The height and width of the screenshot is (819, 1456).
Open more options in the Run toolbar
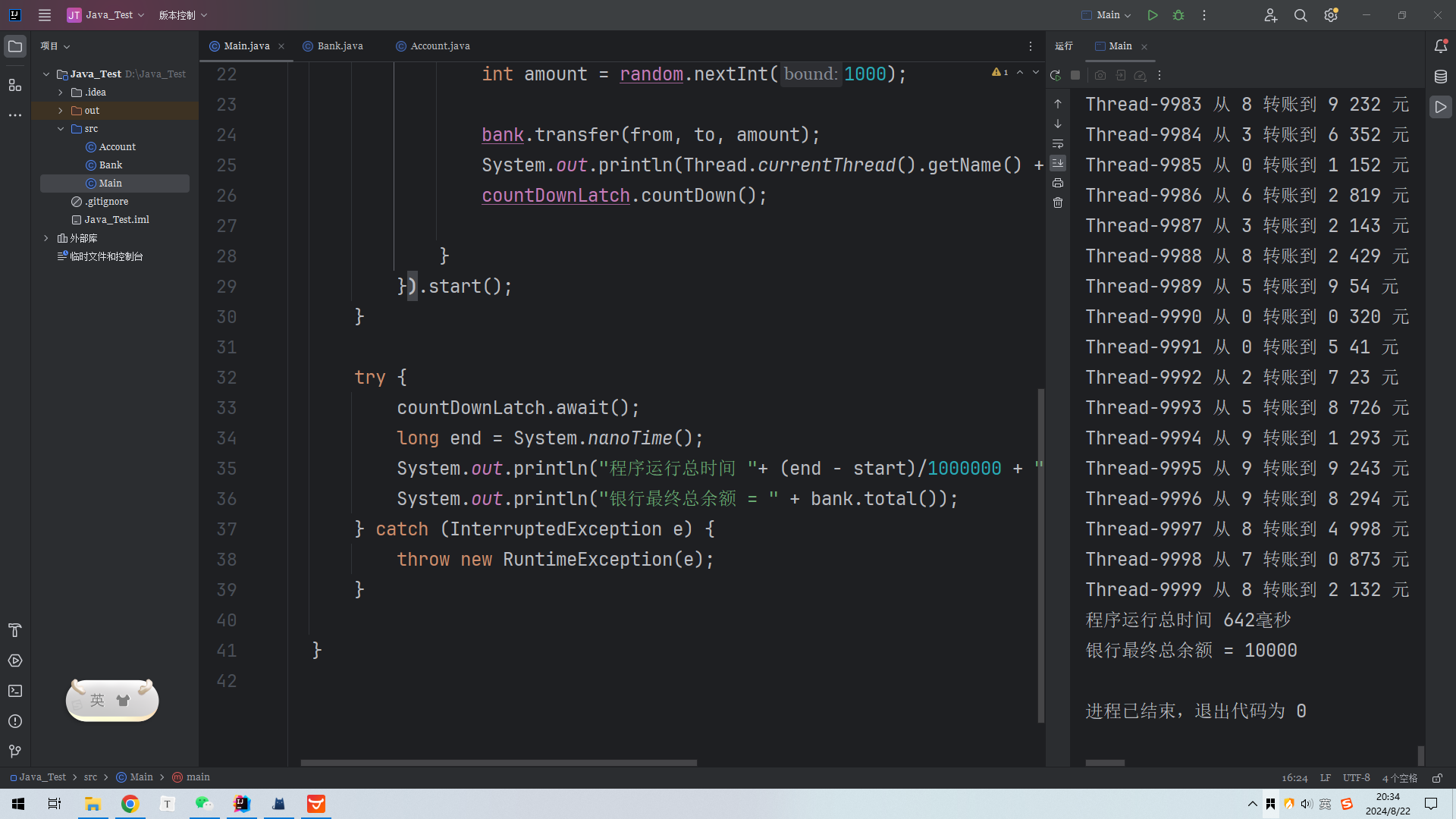1159,75
